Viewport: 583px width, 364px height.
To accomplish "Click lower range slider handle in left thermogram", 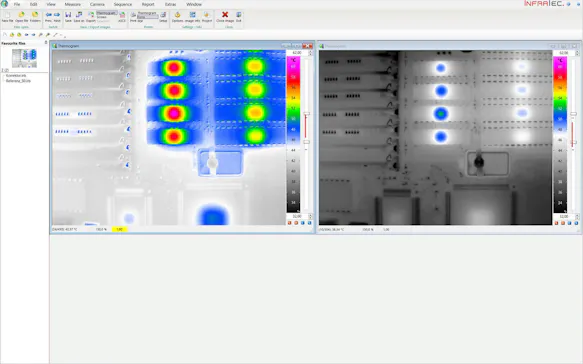I will tap(306, 142).
